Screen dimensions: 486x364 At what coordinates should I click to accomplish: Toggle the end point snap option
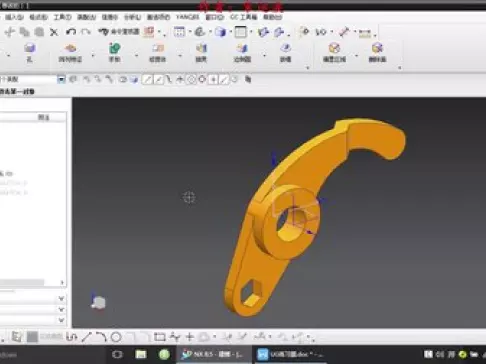[x=147, y=79]
